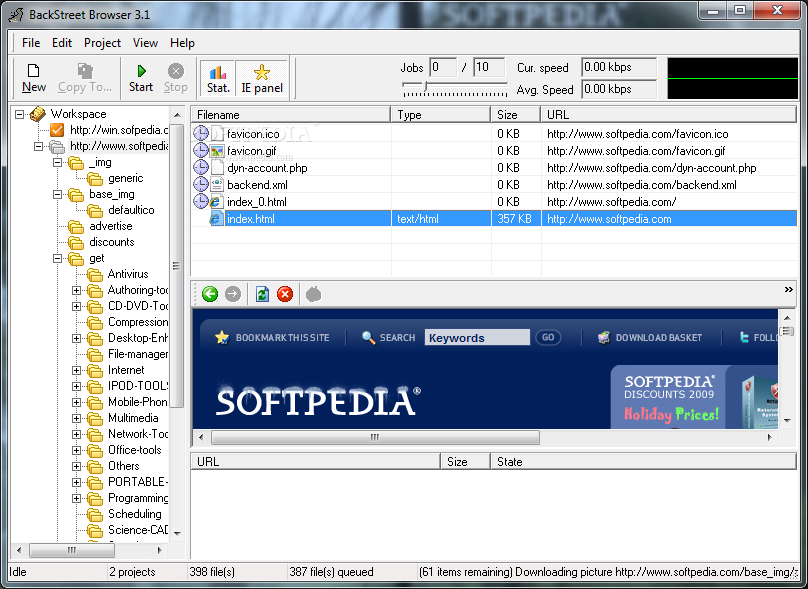The width and height of the screenshot is (808, 589).
Task: Collapse the Workspace tree node
Action: [x=20, y=114]
